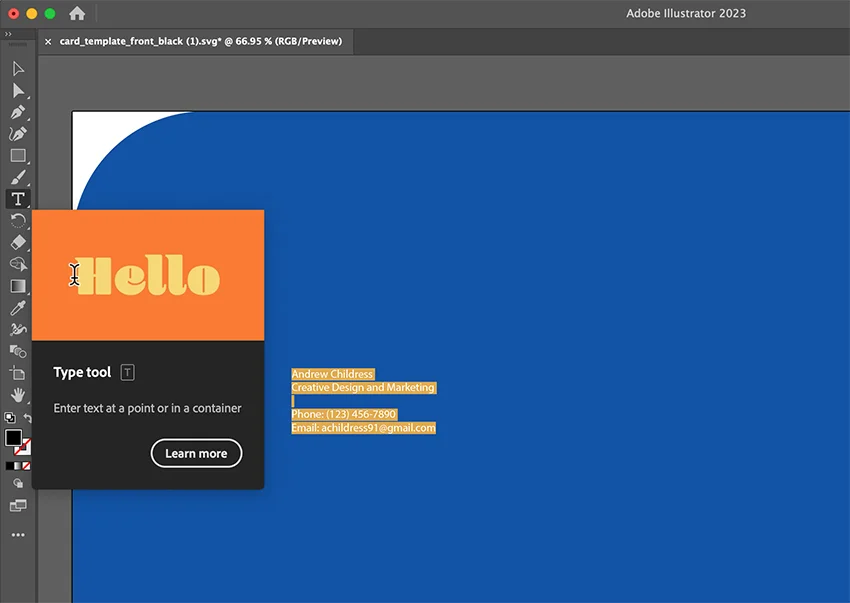Click the 'Email: achildress91@gmail.com' line
The image size is (850, 603).
363,428
